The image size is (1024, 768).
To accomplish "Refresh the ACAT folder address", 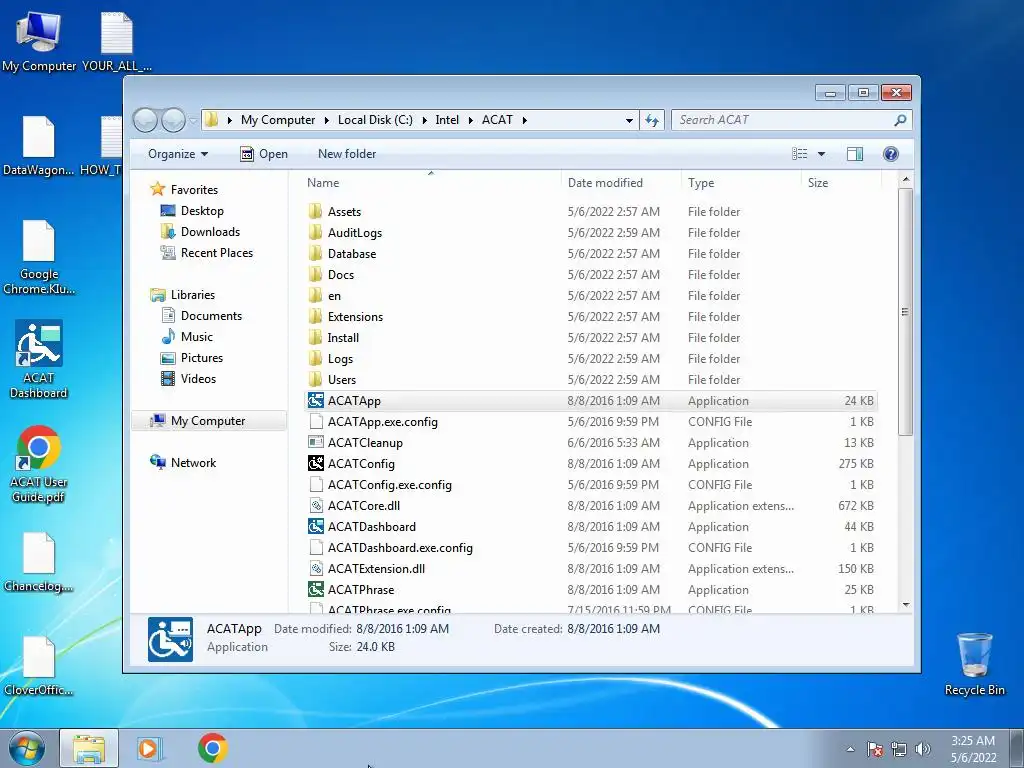I will click(x=652, y=120).
